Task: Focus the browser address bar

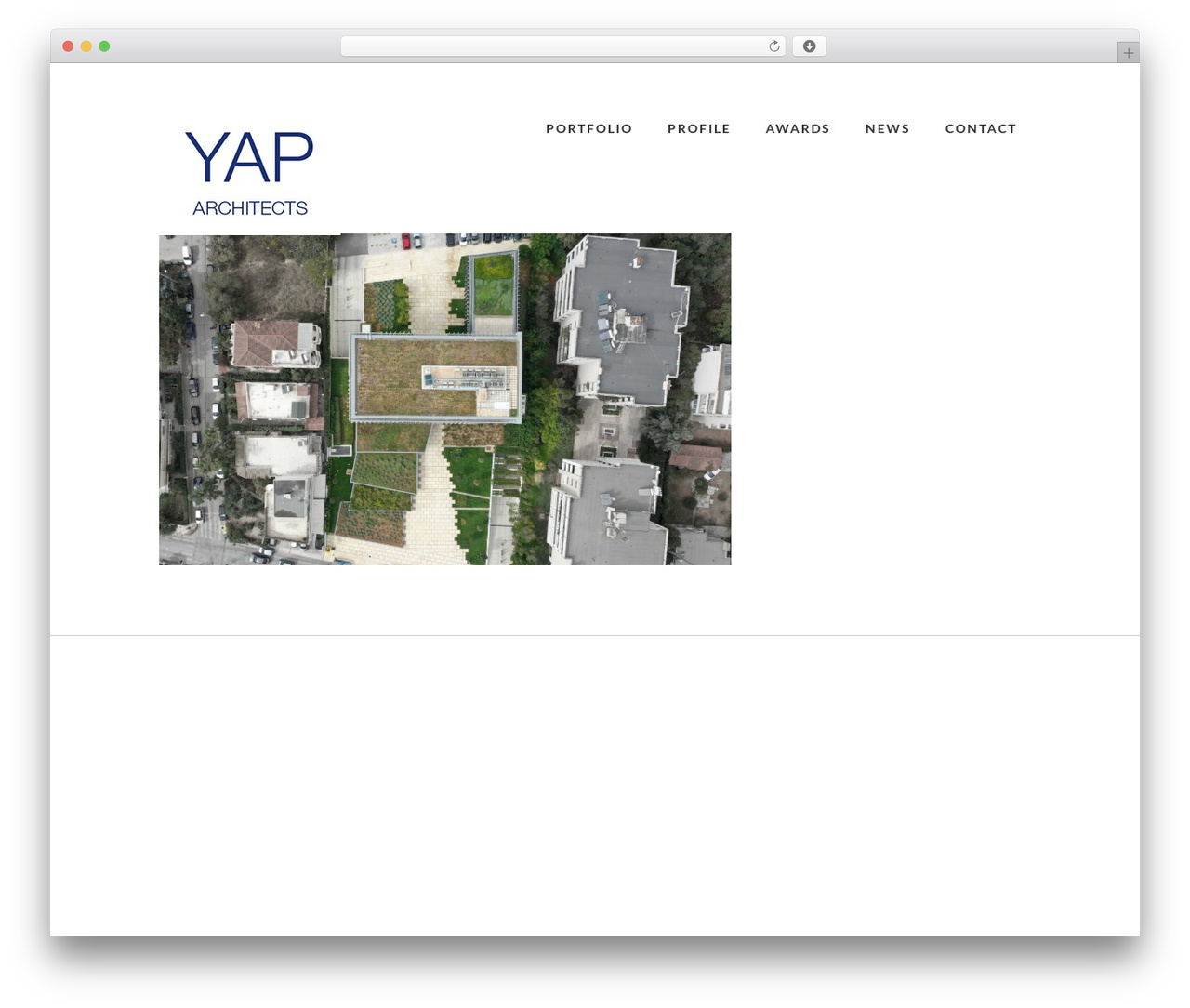Action: (x=562, y=46)
